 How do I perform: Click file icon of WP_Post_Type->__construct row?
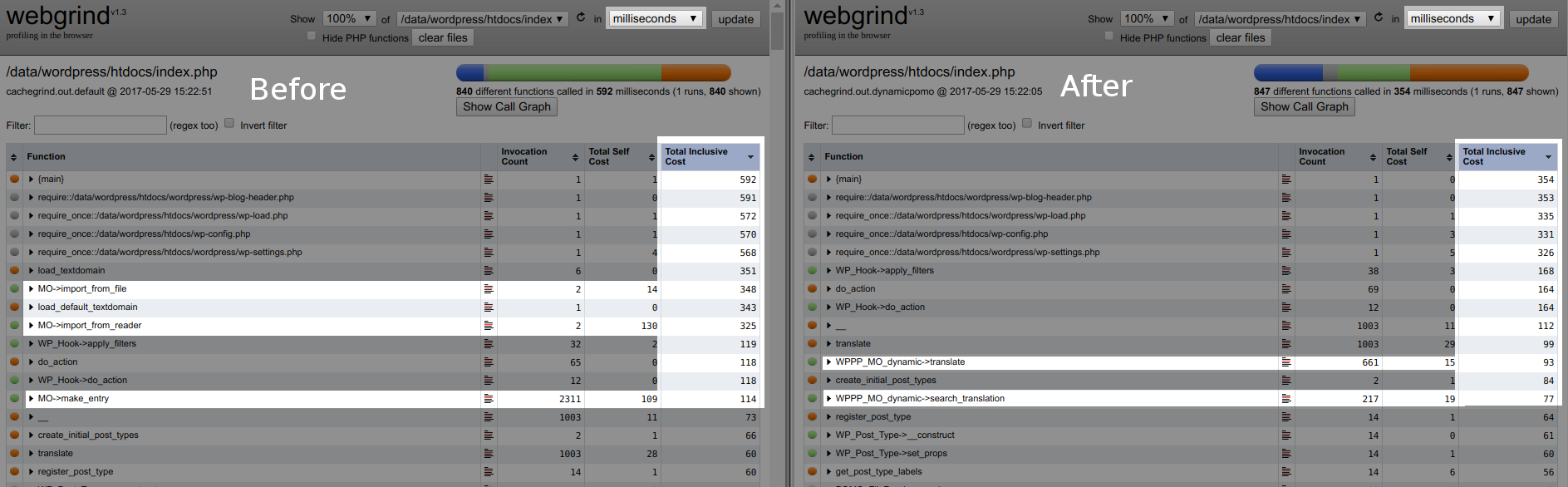click(1286, 435)
